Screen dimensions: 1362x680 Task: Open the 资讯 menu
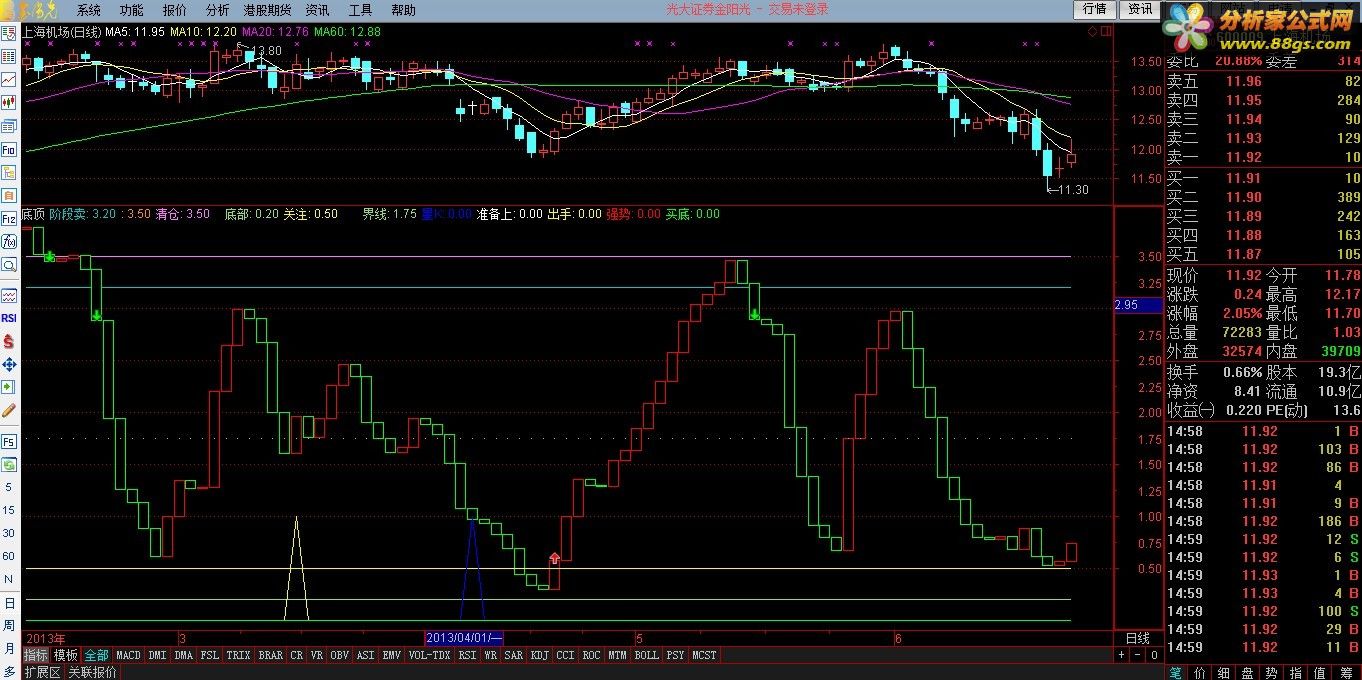[318, 10]
